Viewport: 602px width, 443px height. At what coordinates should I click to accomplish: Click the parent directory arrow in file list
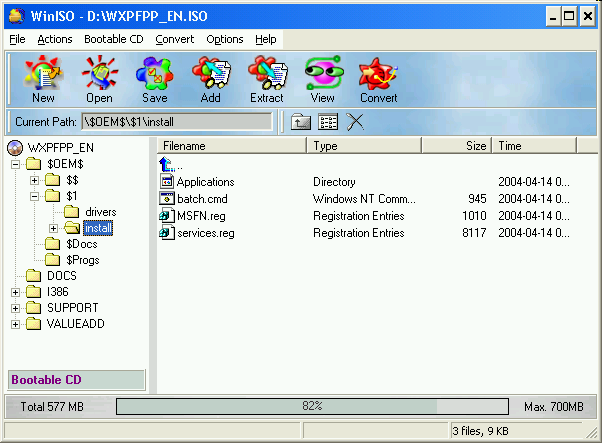click(167, 165)
